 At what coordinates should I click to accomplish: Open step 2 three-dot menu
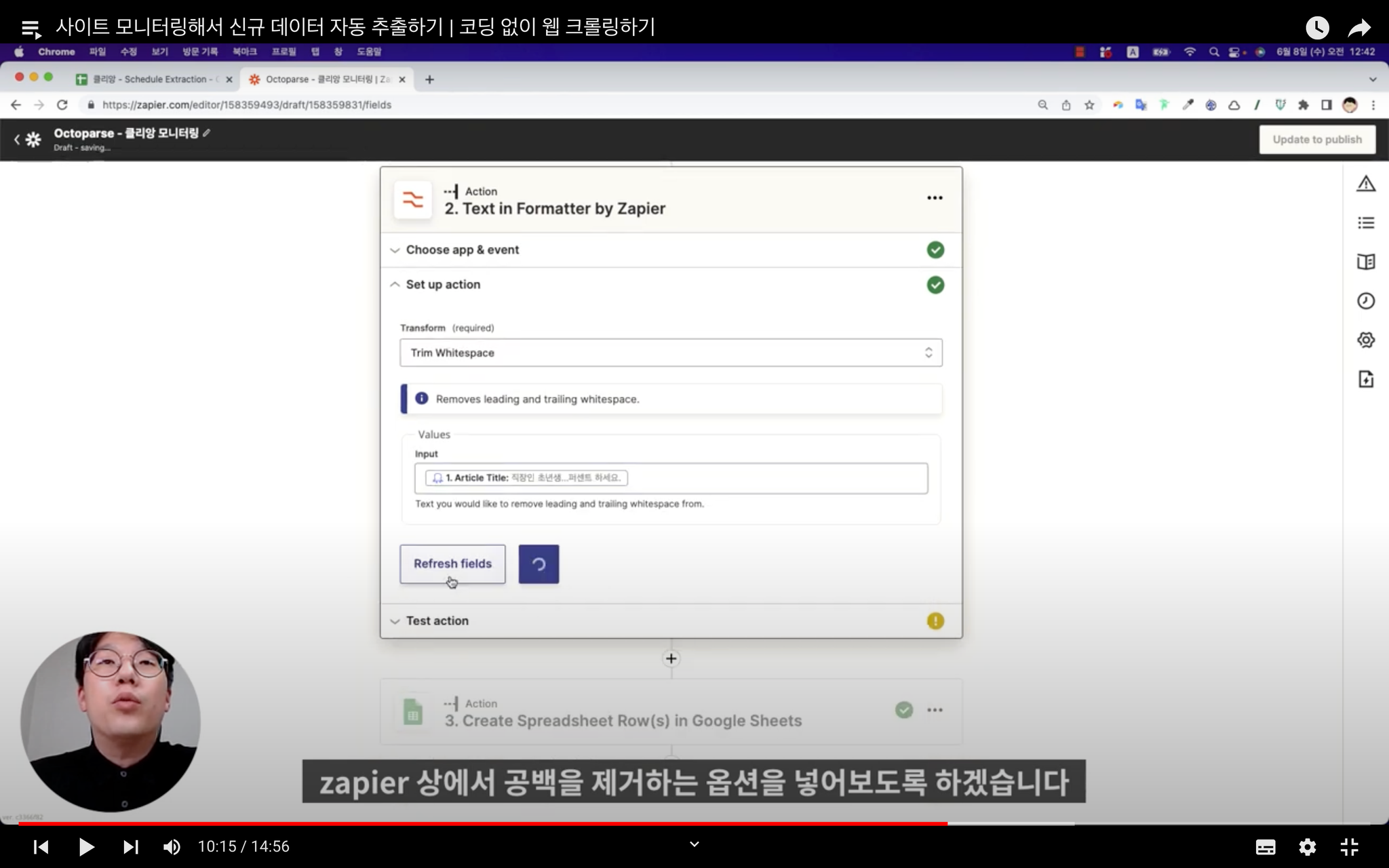[935, 198]
